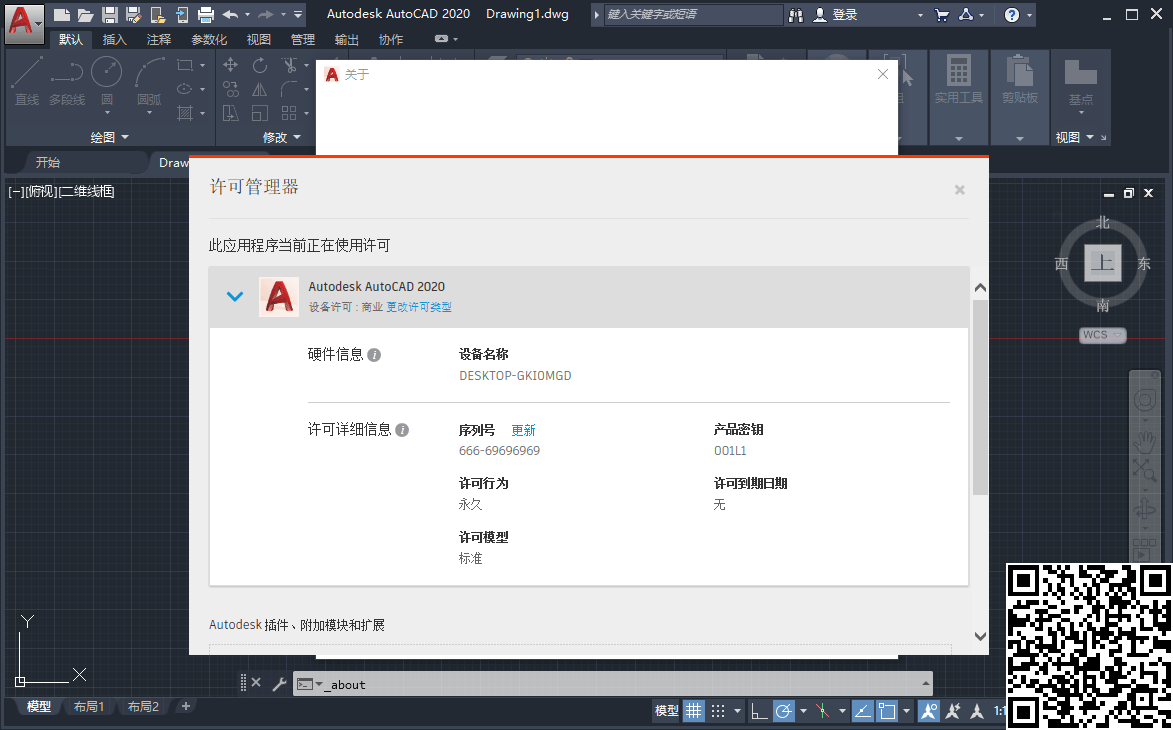Toggle ortho mode in status bar
Viewport: 1173px width, 730px height.
(x=759, y=711)
